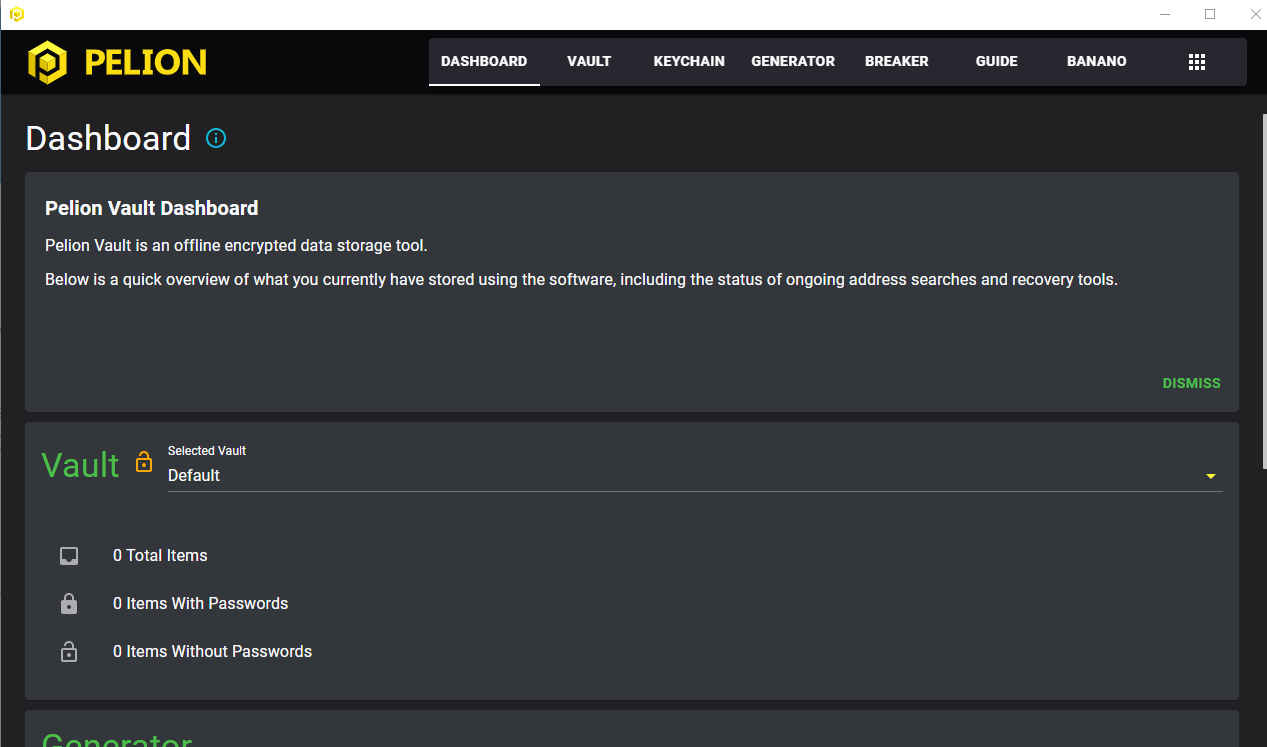Screen dimensions: 1267x747
Task: Select the Banano tab
Action: (1097, 62)
